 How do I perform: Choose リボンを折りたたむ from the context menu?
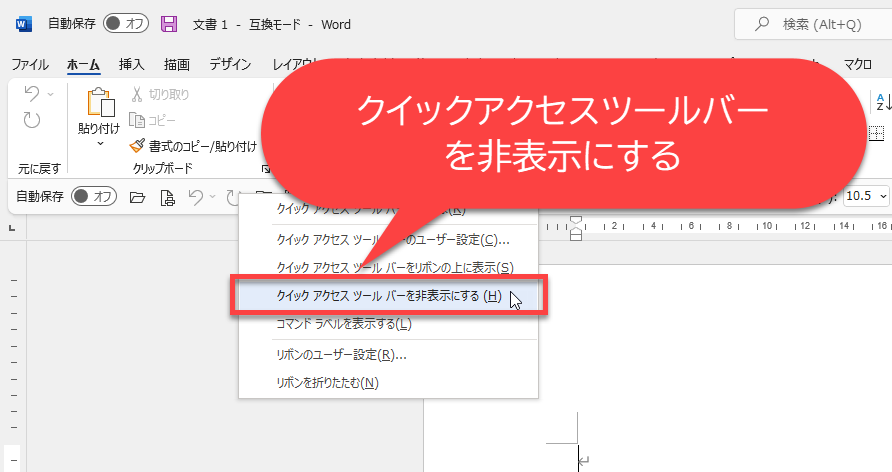coord(327,382)
